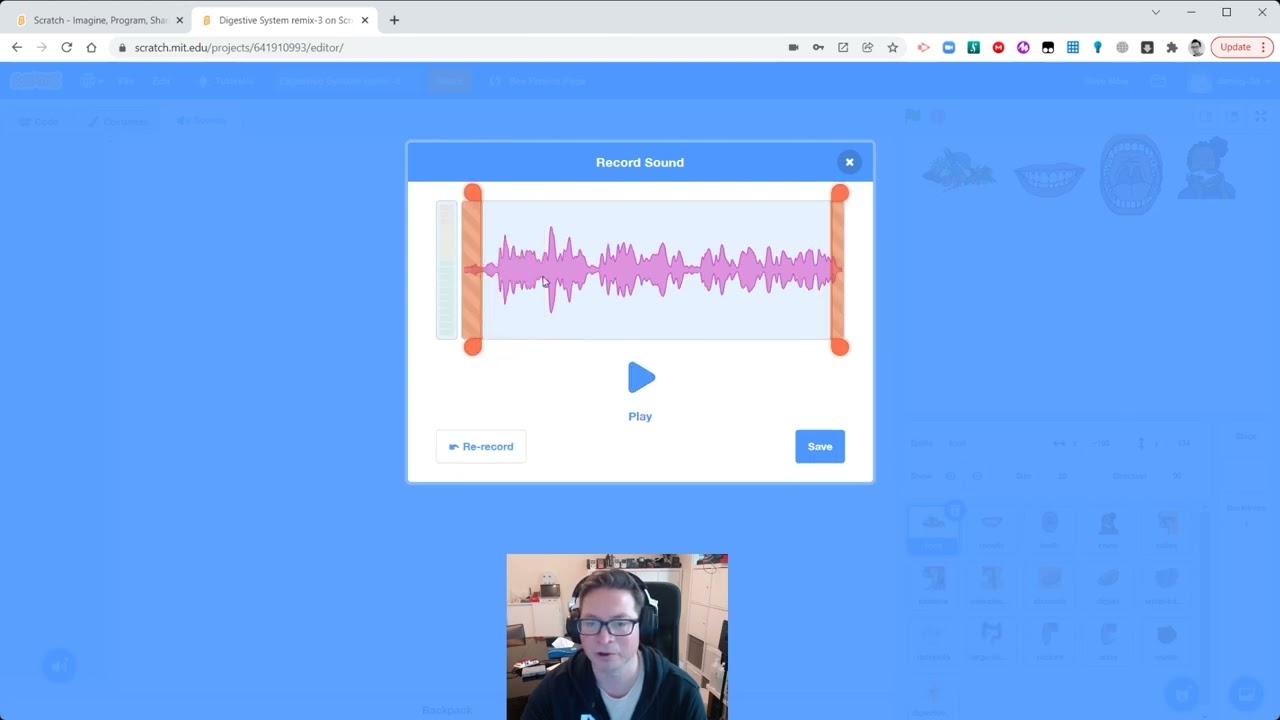Close the Digestive System remix-3 tab

(x=365, y=20)
